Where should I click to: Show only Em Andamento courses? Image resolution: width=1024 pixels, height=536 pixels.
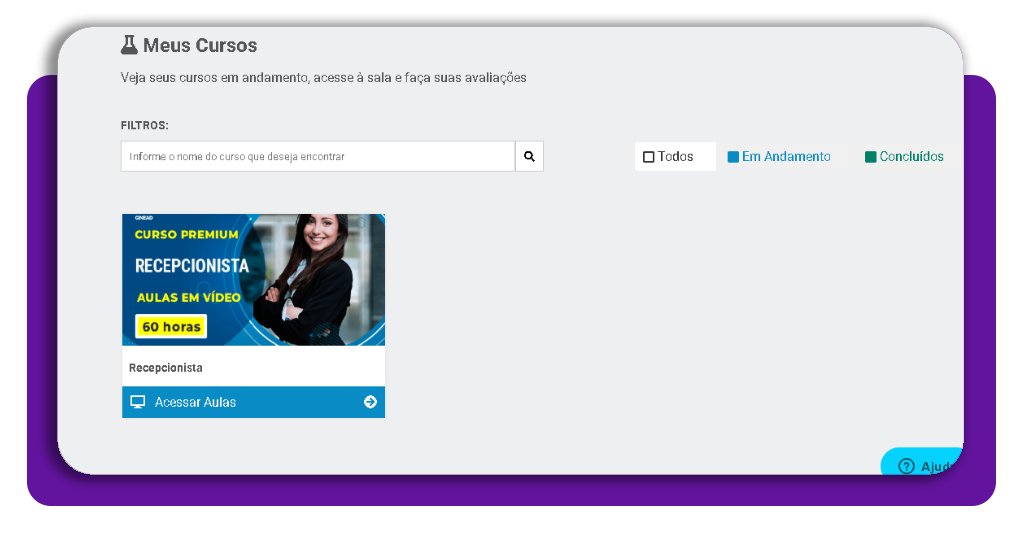[786, 157]
